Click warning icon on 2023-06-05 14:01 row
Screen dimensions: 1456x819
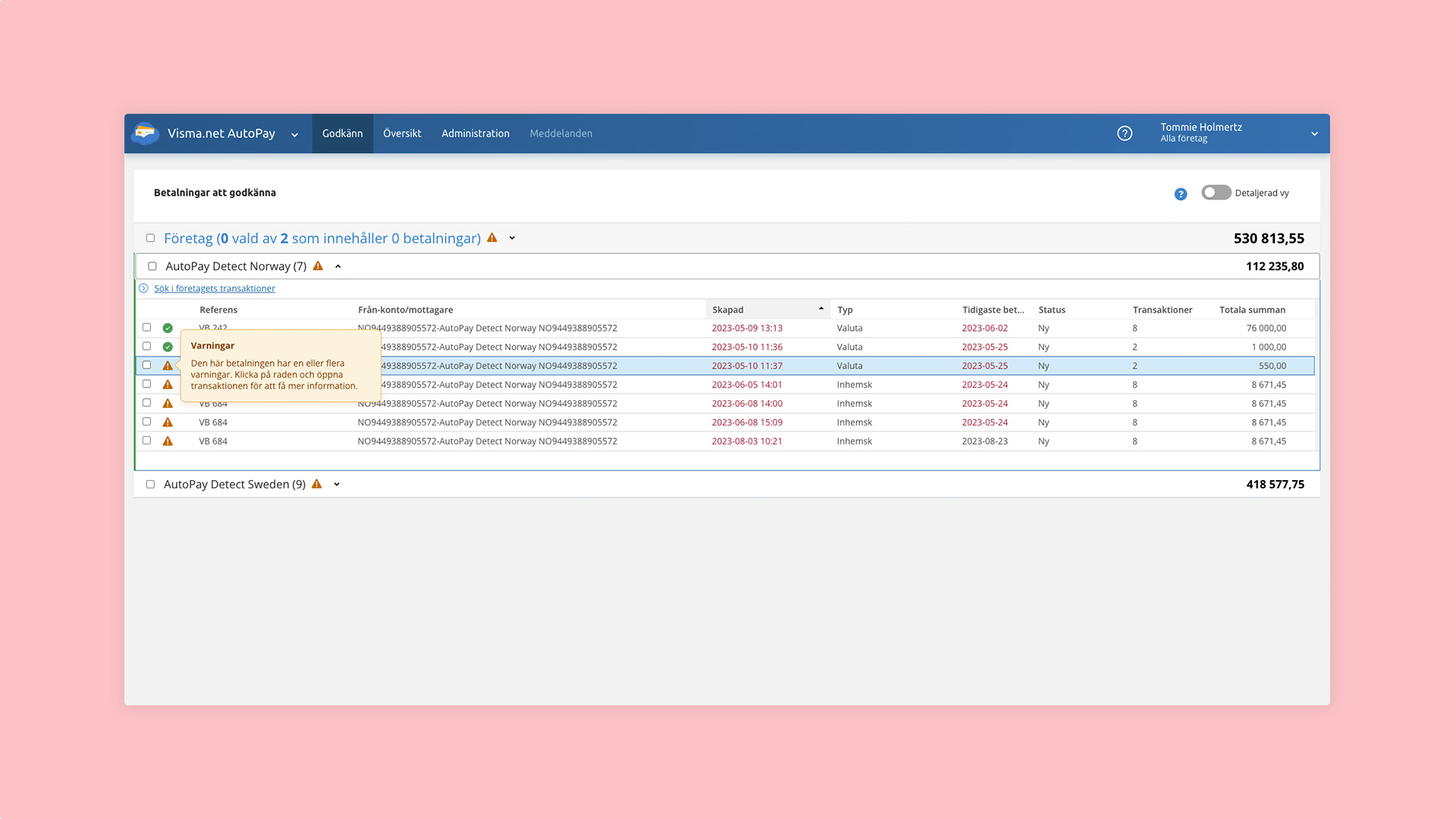[x=168, y=384]
